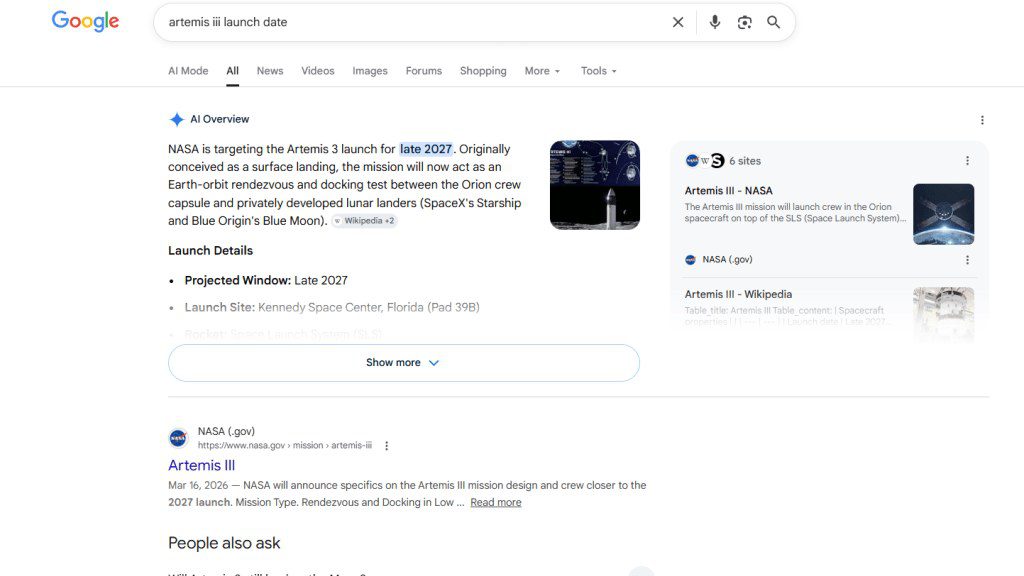Click 'Launch Site: Kennedy Space Center' bullet
Image resolution: width=1024 pixels, height=576 pixels.
pos(332,307)
